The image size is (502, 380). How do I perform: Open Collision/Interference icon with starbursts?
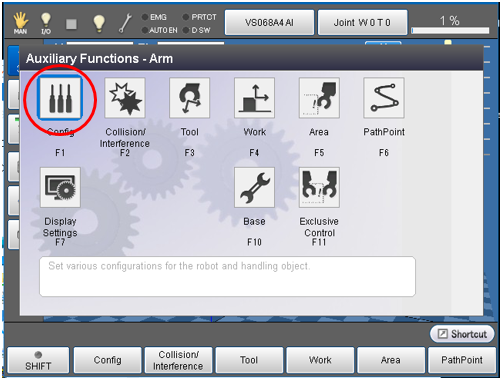(125, 98)
